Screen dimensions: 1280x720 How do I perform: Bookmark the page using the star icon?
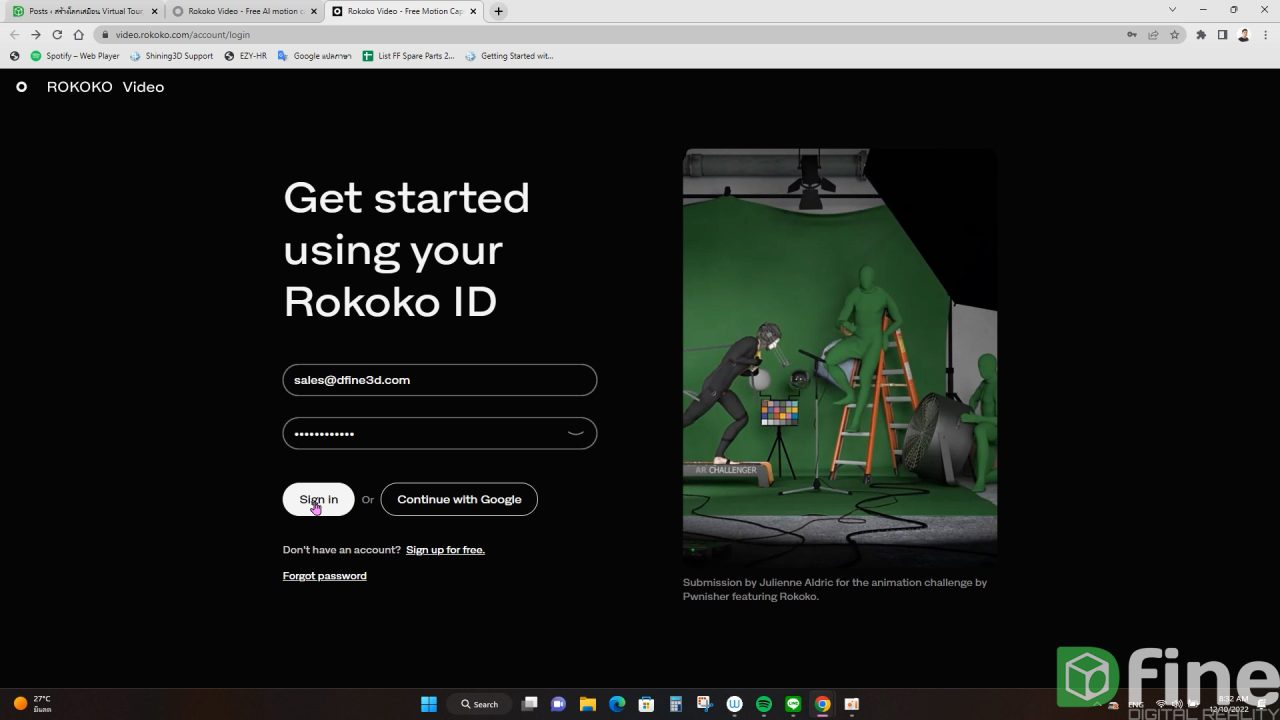1175,34
